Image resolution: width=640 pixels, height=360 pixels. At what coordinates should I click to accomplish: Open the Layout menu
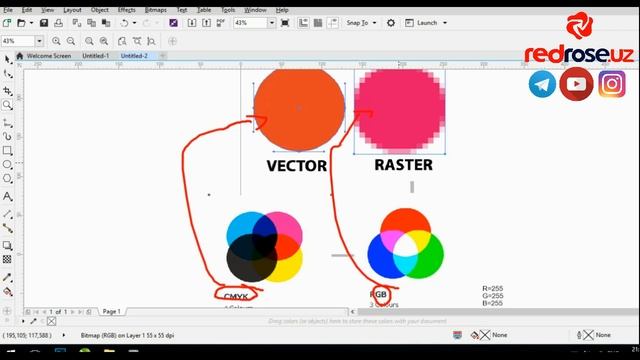pyautogui.click(x=72, y=10)
